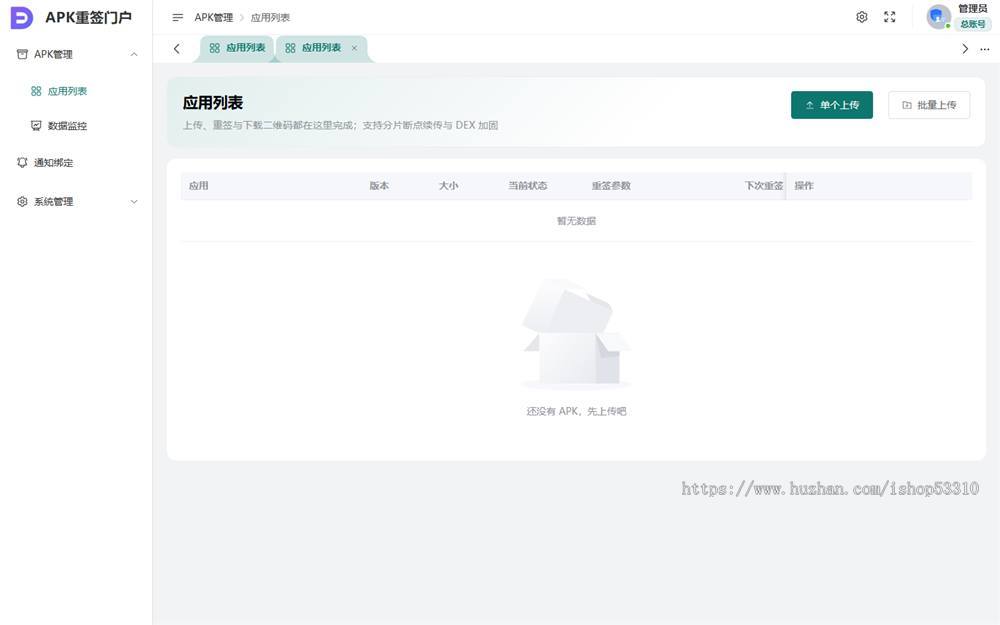Viewport: 1000px width, 625px height.
Task: Click the 暂无数据 empty table text
Action: (576, 221)
